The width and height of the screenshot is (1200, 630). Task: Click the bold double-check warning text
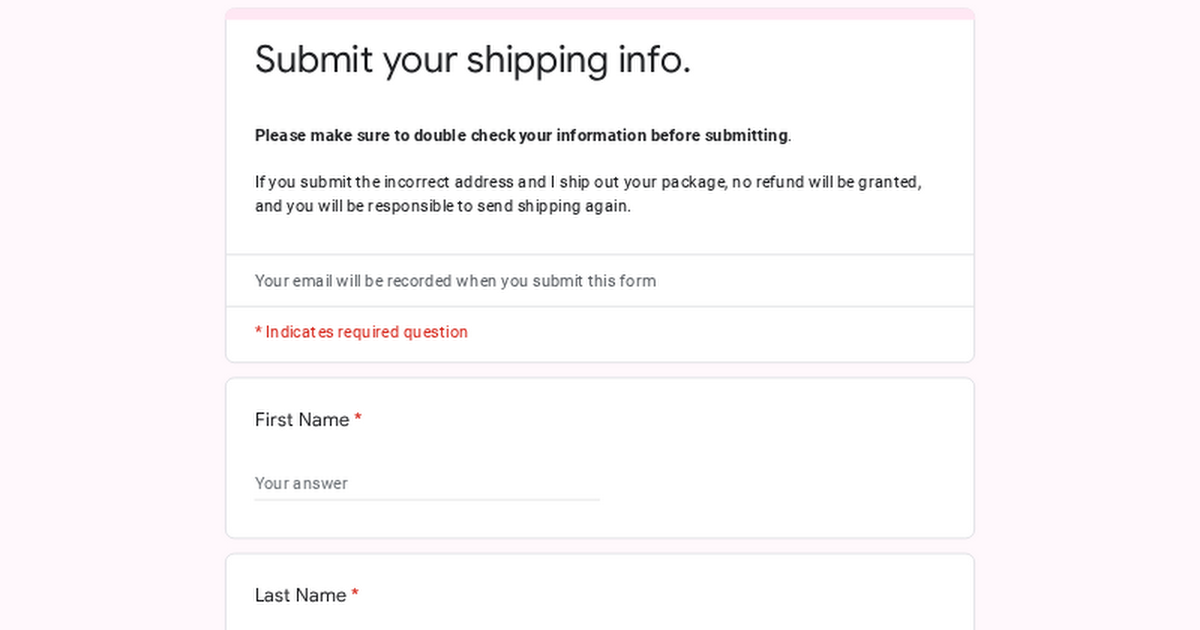520,135
